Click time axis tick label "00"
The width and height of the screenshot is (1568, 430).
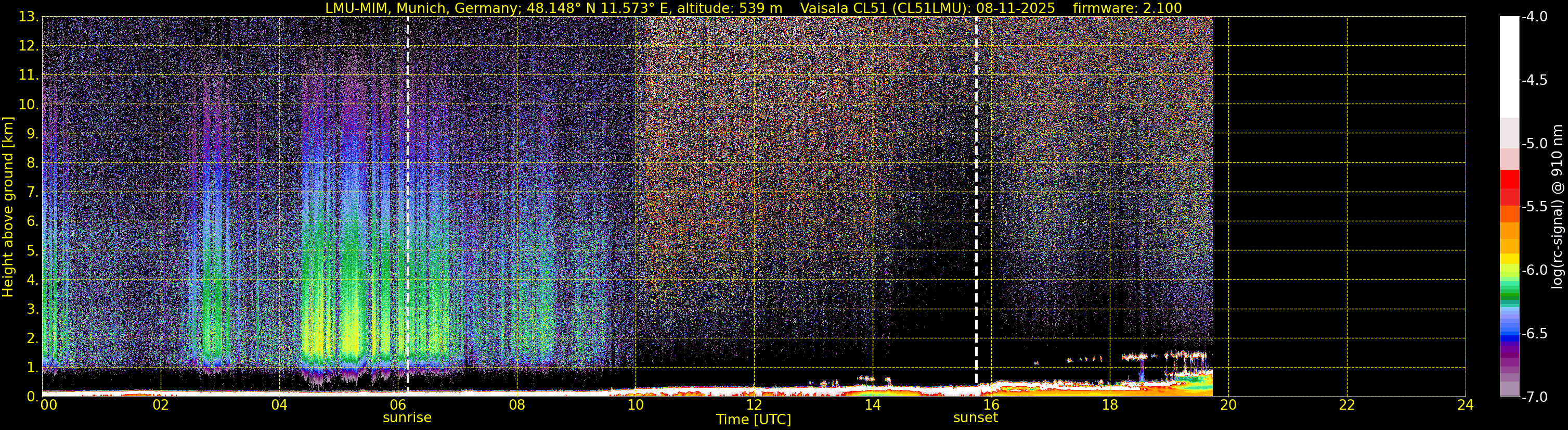click(x=49, y=404)
